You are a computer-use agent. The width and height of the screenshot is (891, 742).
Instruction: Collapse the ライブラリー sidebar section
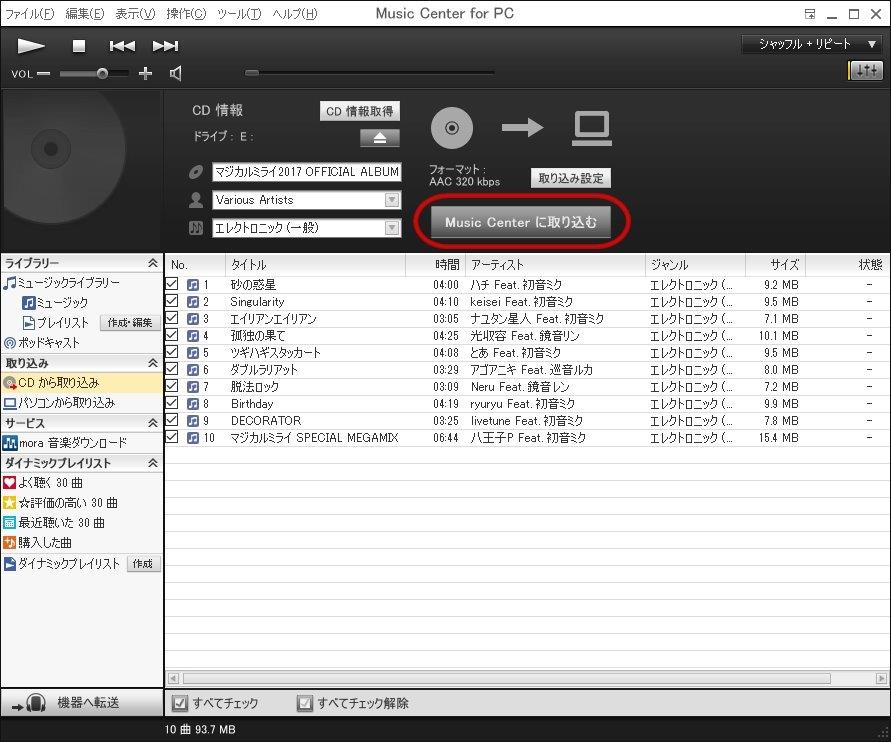coord(152,263)
